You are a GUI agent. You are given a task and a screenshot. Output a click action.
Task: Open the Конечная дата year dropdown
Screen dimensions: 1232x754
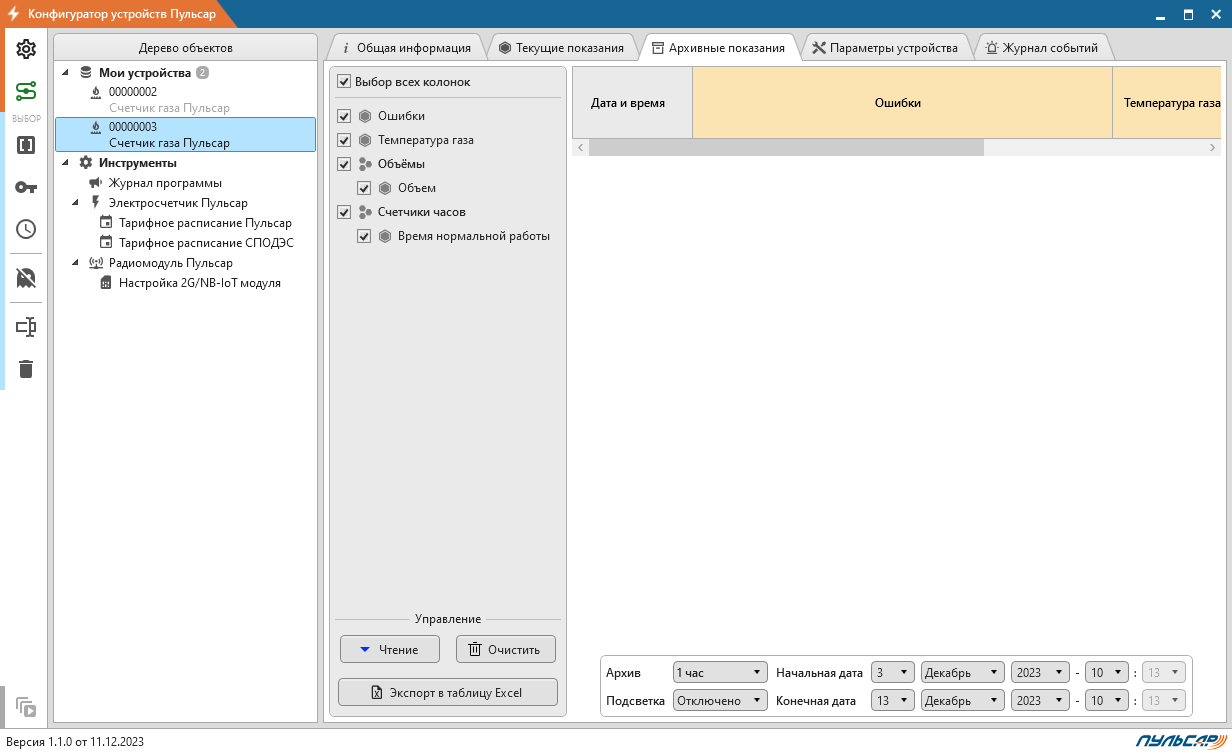coord(1040,701)
